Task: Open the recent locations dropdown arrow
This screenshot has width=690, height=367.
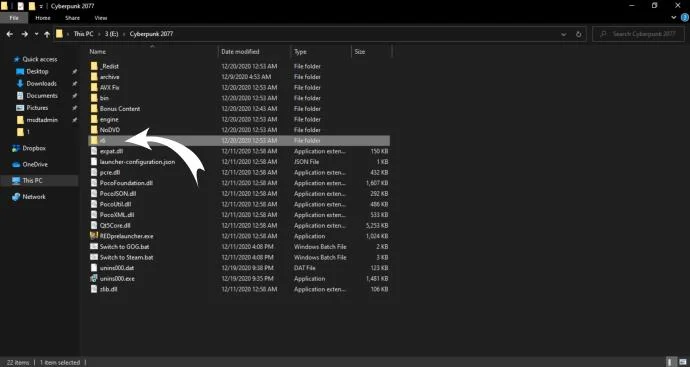Action: [x=36, y=34]
